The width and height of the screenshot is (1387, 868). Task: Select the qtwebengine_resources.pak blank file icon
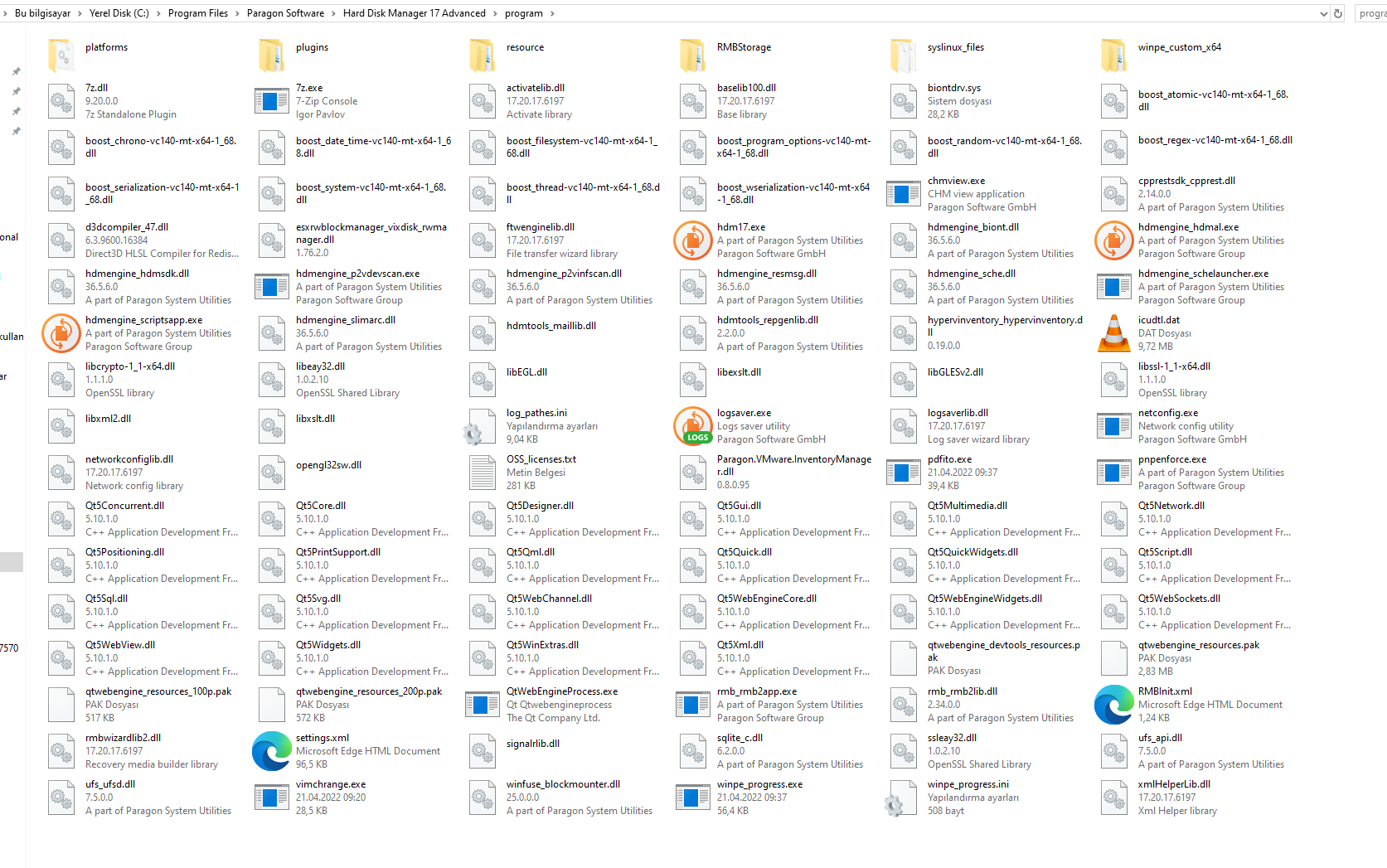(x=1113, y=658)
